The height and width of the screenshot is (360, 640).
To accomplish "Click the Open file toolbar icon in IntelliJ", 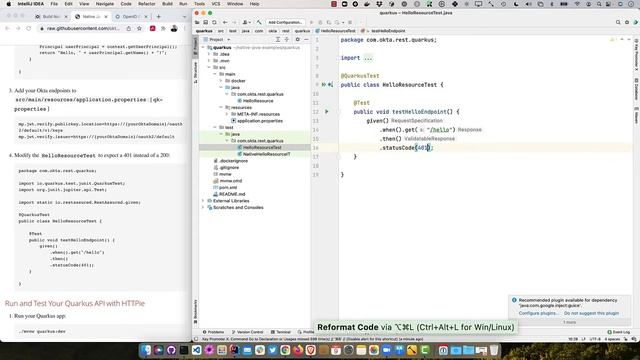I will click(197, 22).
